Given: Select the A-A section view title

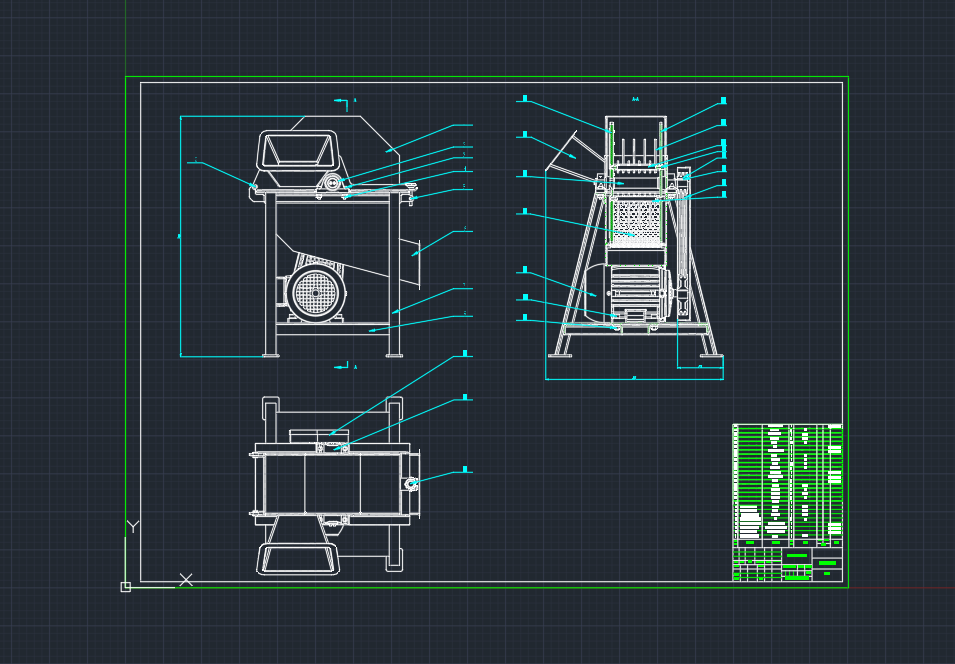Looking at the screenshot, I should pos(636,99).
